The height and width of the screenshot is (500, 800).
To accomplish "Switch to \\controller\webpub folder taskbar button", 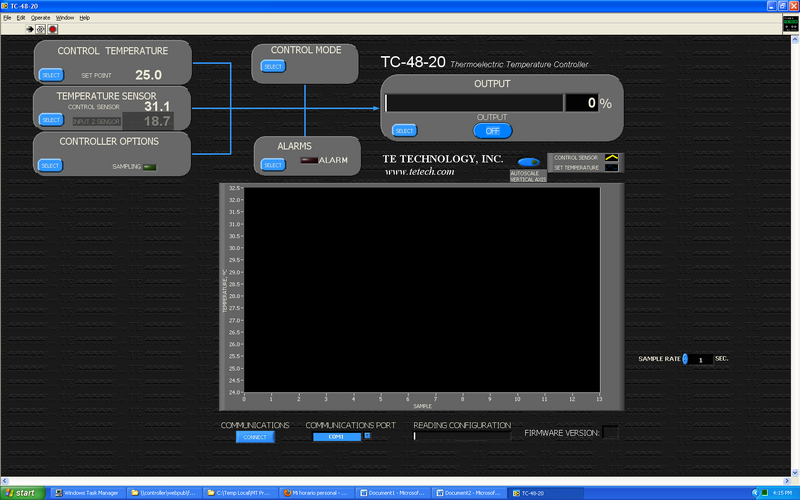I will pyautogui.click(x=164, y=493).
